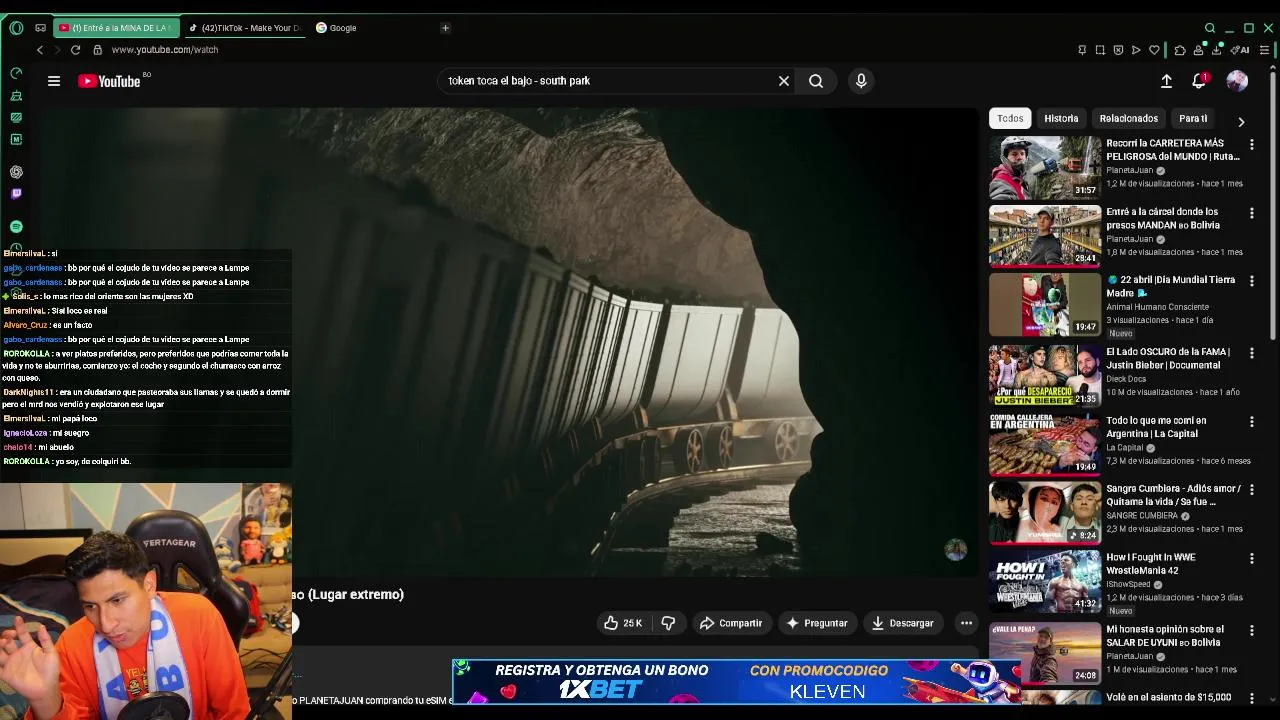1280x720 pixels.
Task: Select the Todos filter chip
Action: (x=1010, y=118)
